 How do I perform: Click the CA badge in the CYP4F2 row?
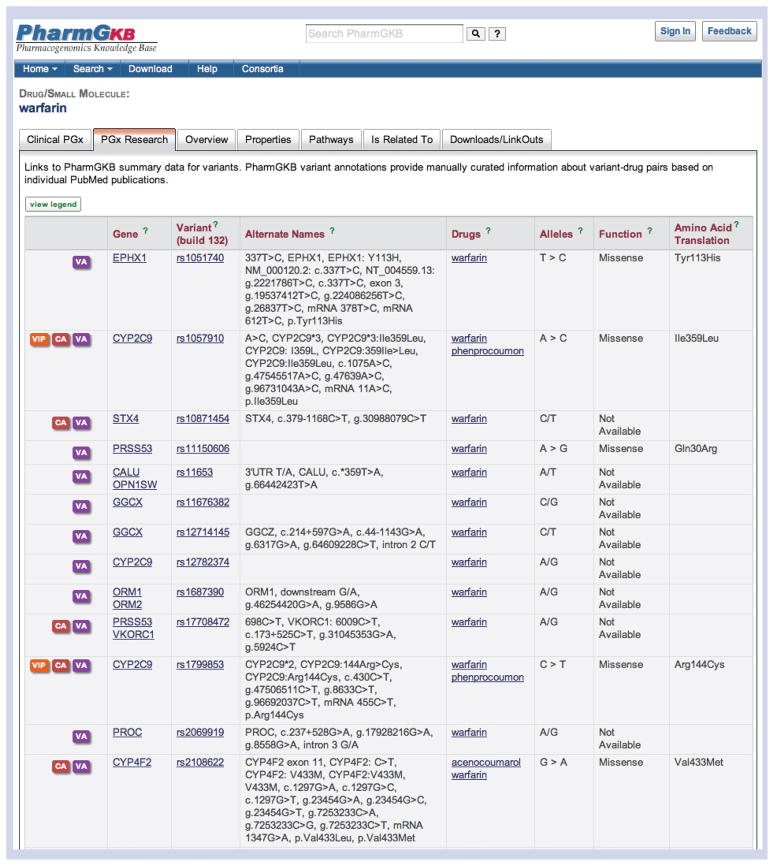[61, 767]
